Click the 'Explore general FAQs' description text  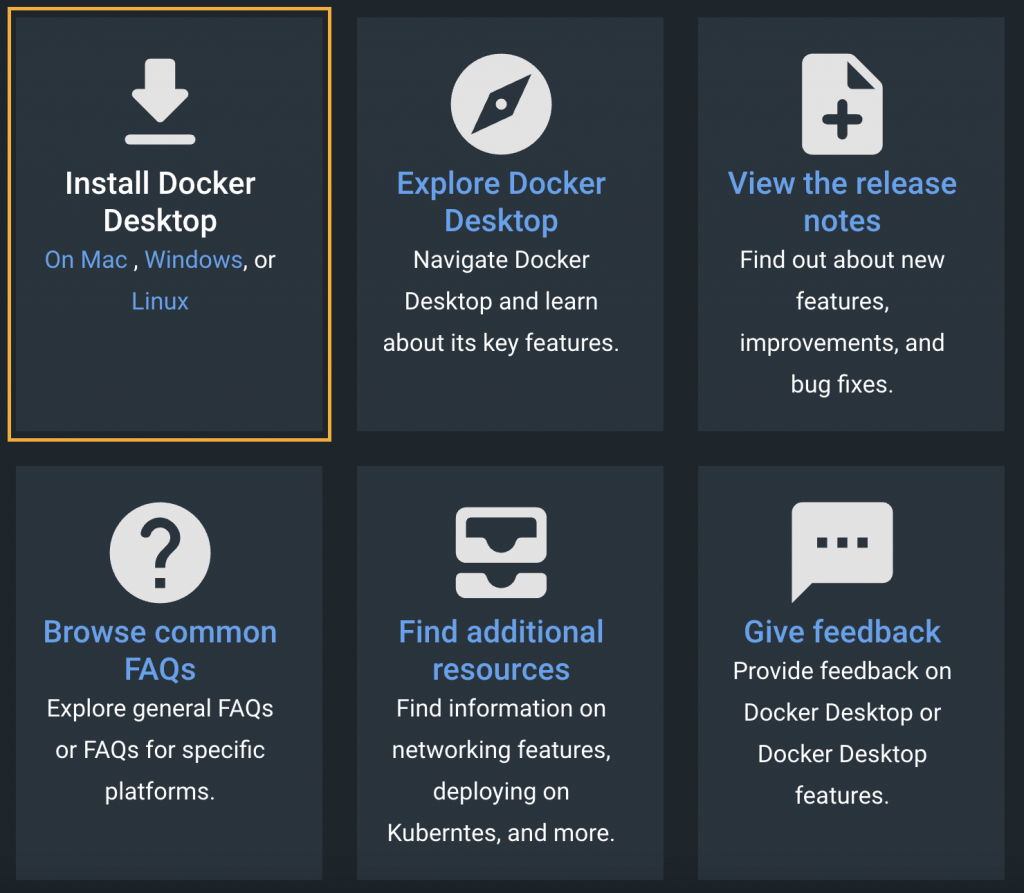(160, 750)
